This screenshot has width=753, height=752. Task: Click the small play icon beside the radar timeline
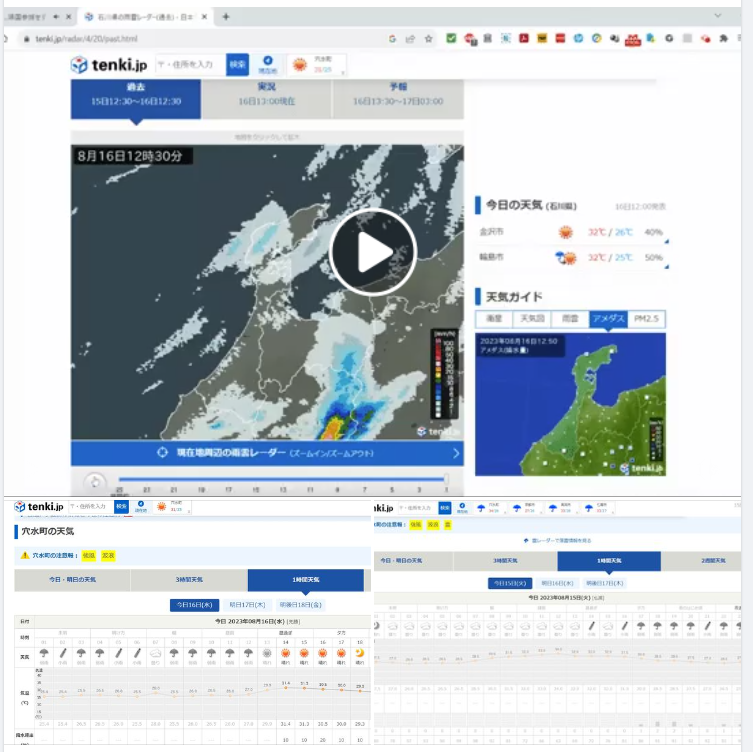click(94, 480)
